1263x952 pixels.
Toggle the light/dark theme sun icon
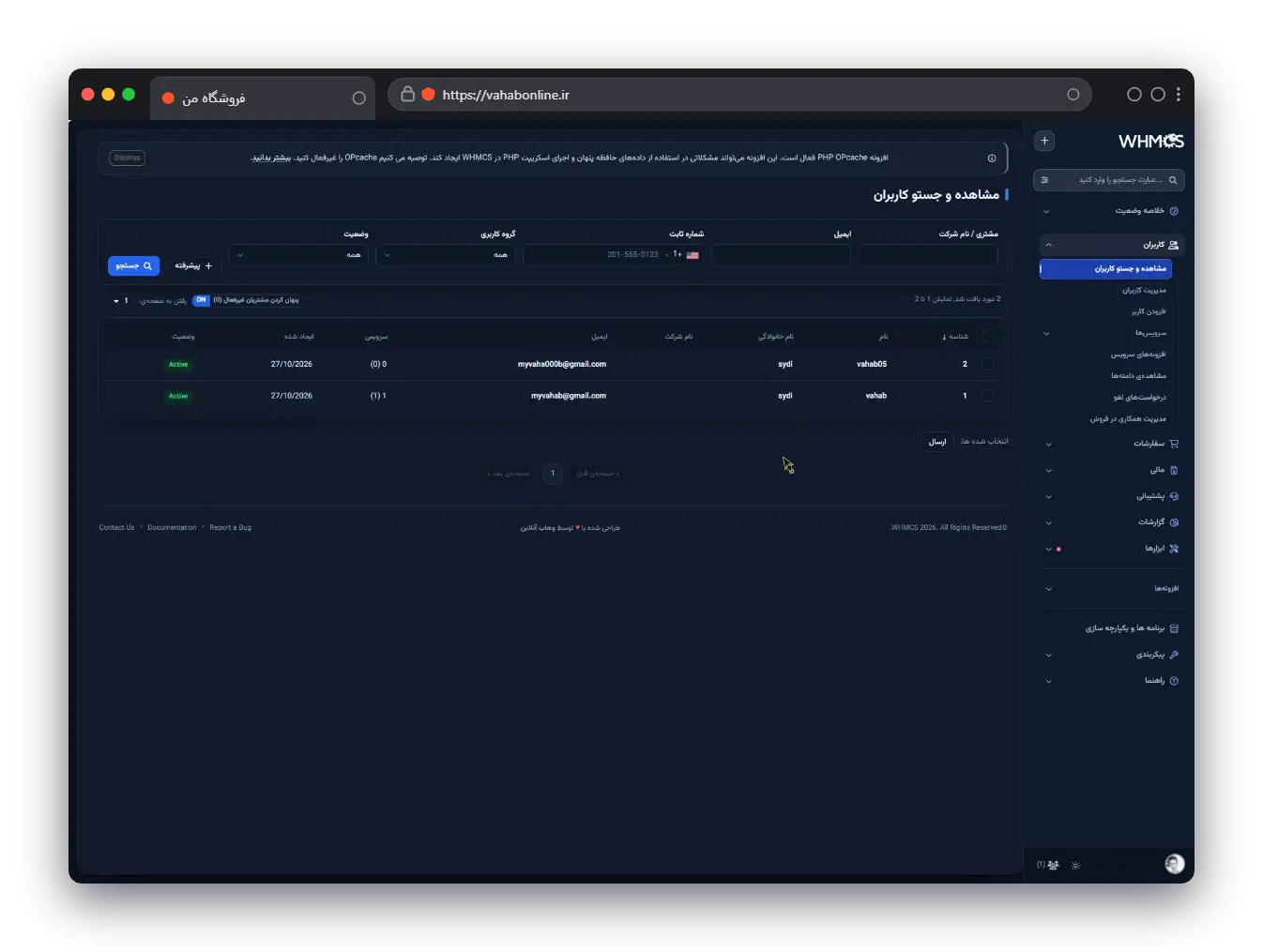tap(1075, 866)
